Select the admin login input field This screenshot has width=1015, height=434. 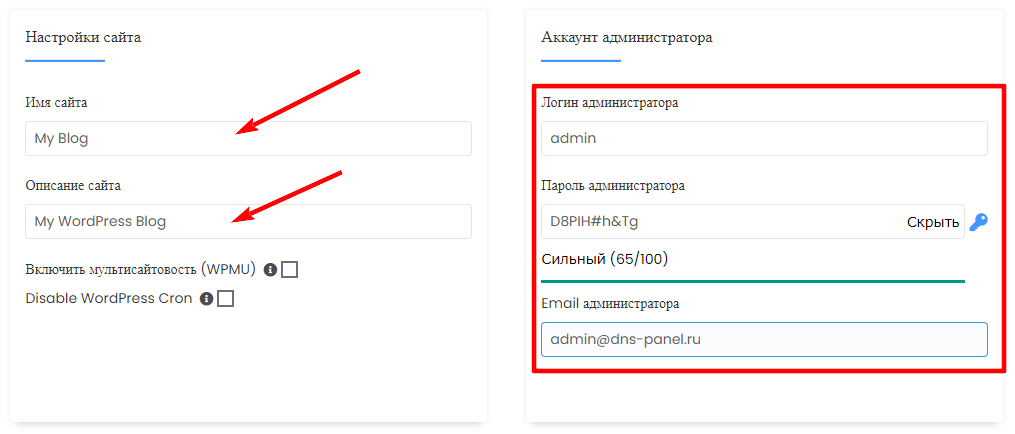(x=764, y=139)
